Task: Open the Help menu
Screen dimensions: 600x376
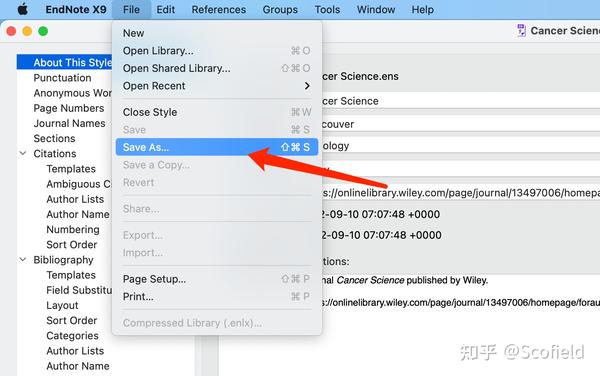Action: tap(422, 10)
